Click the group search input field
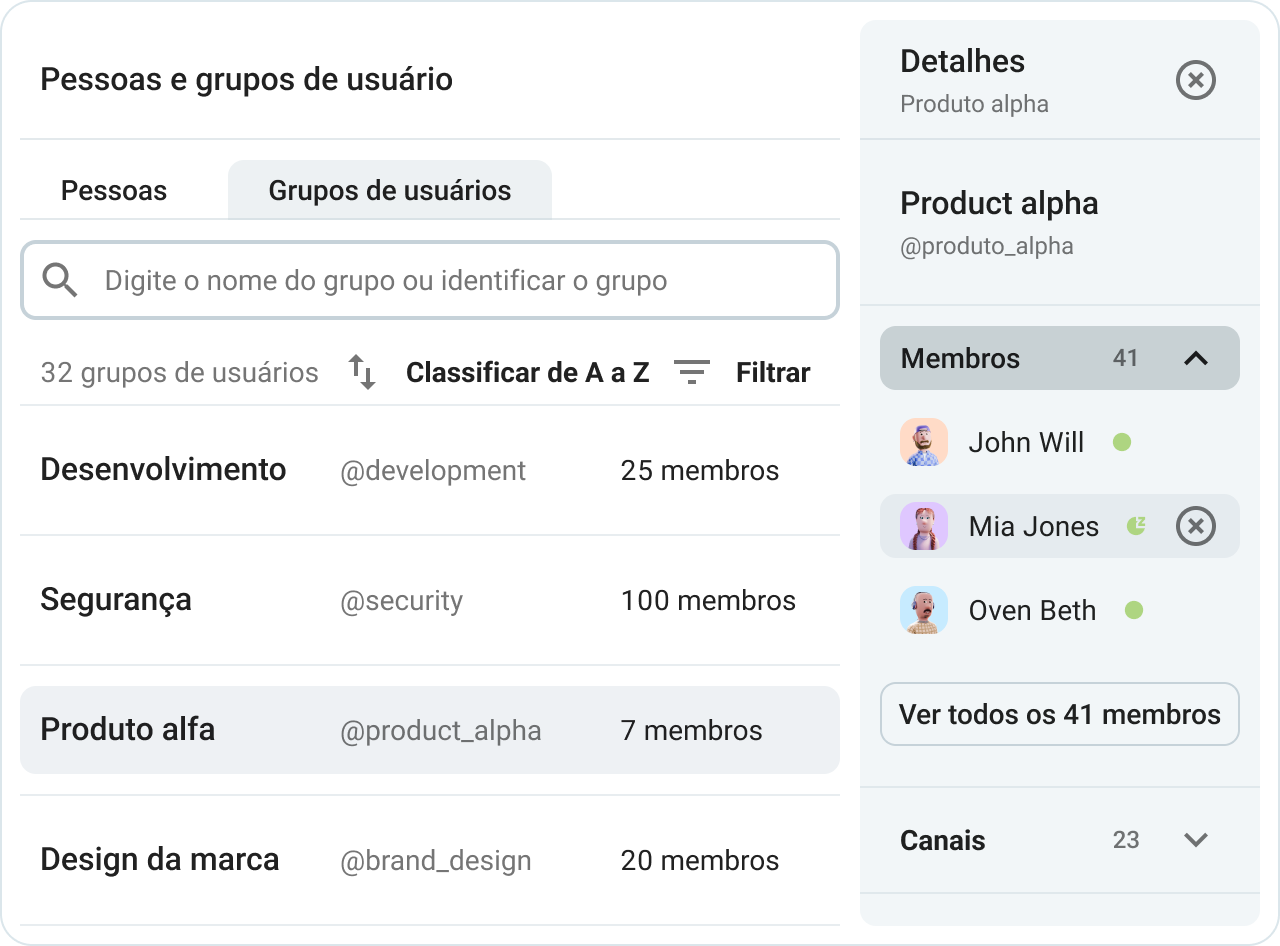Viewport: 1280px width, 946px height. click(x=430, y=280)
